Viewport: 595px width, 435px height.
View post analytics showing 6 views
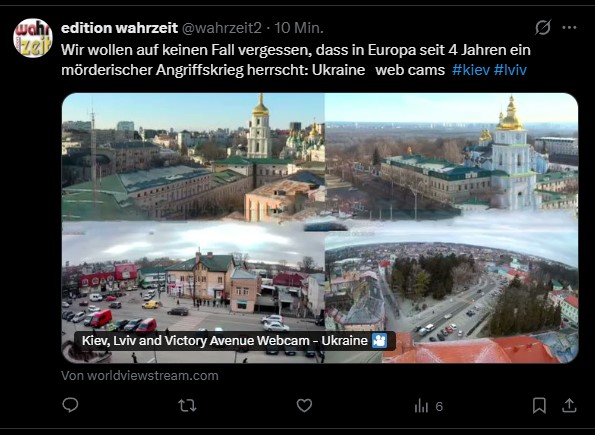click(428, 406)
